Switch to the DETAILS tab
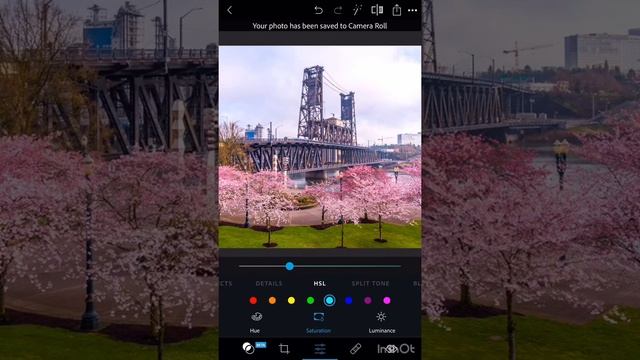This screenshot has height=360, width=640. coord(269,283)
